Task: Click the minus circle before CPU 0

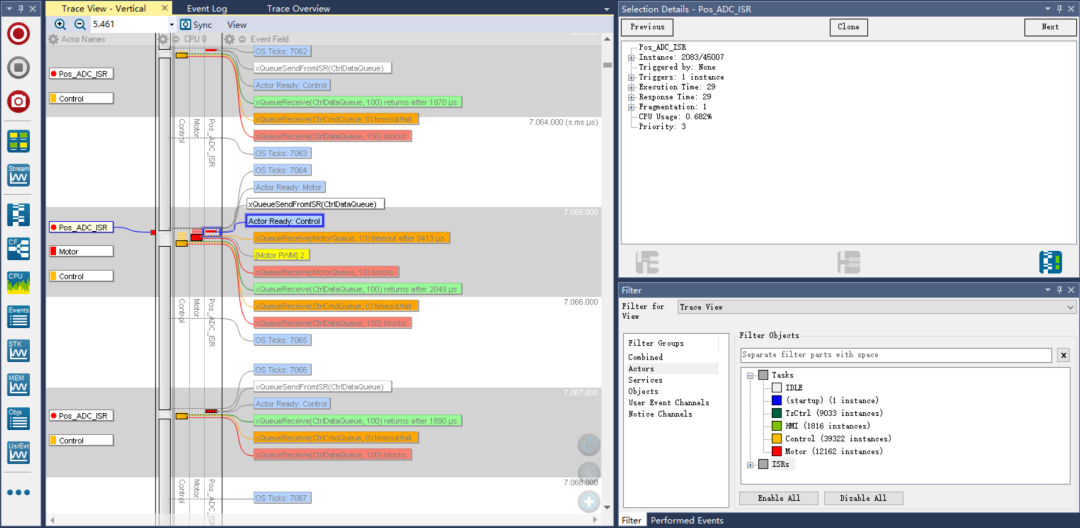Action: coord(176,39)
